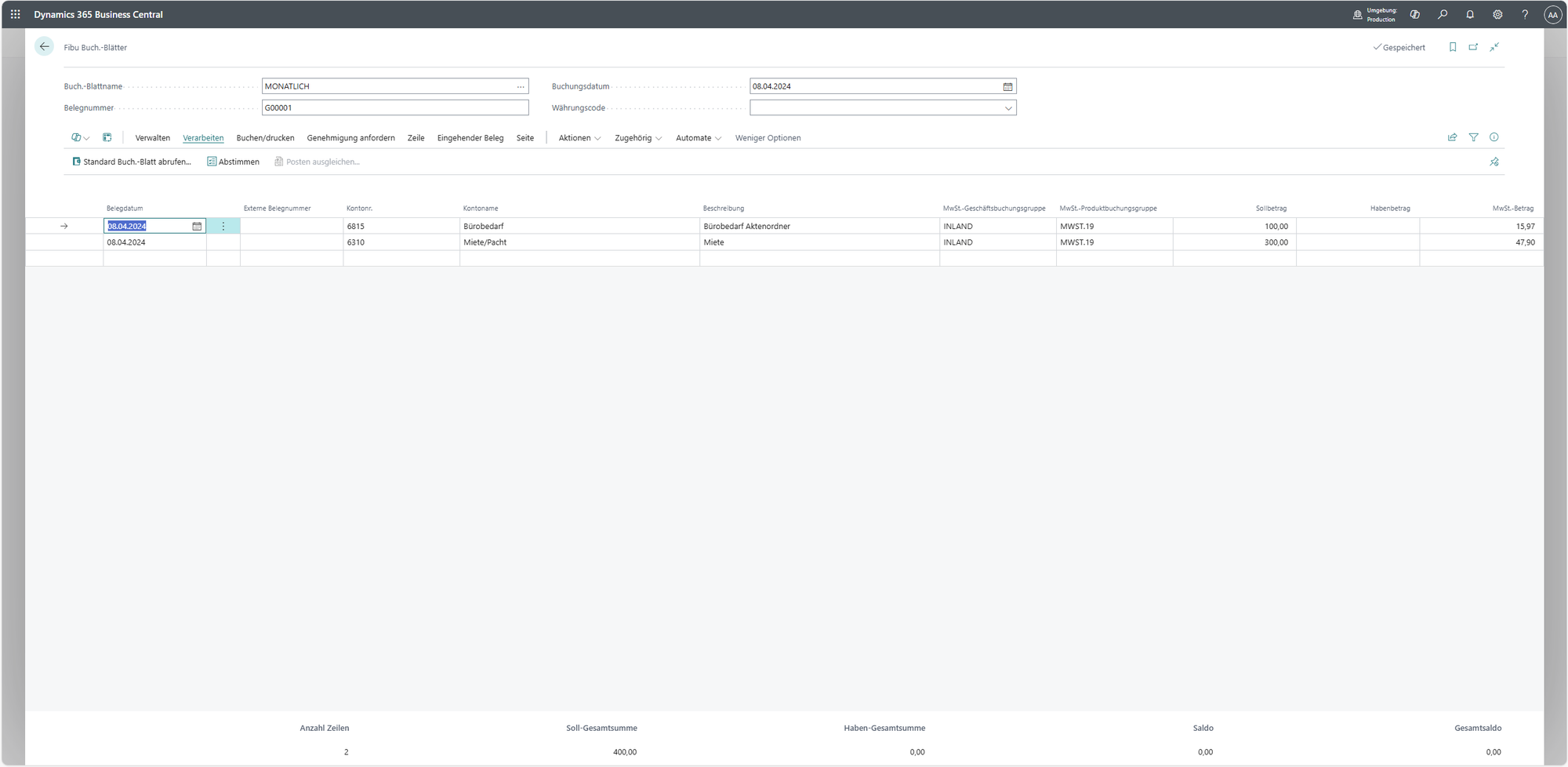Click the back arrow button

tap(45, 47)
